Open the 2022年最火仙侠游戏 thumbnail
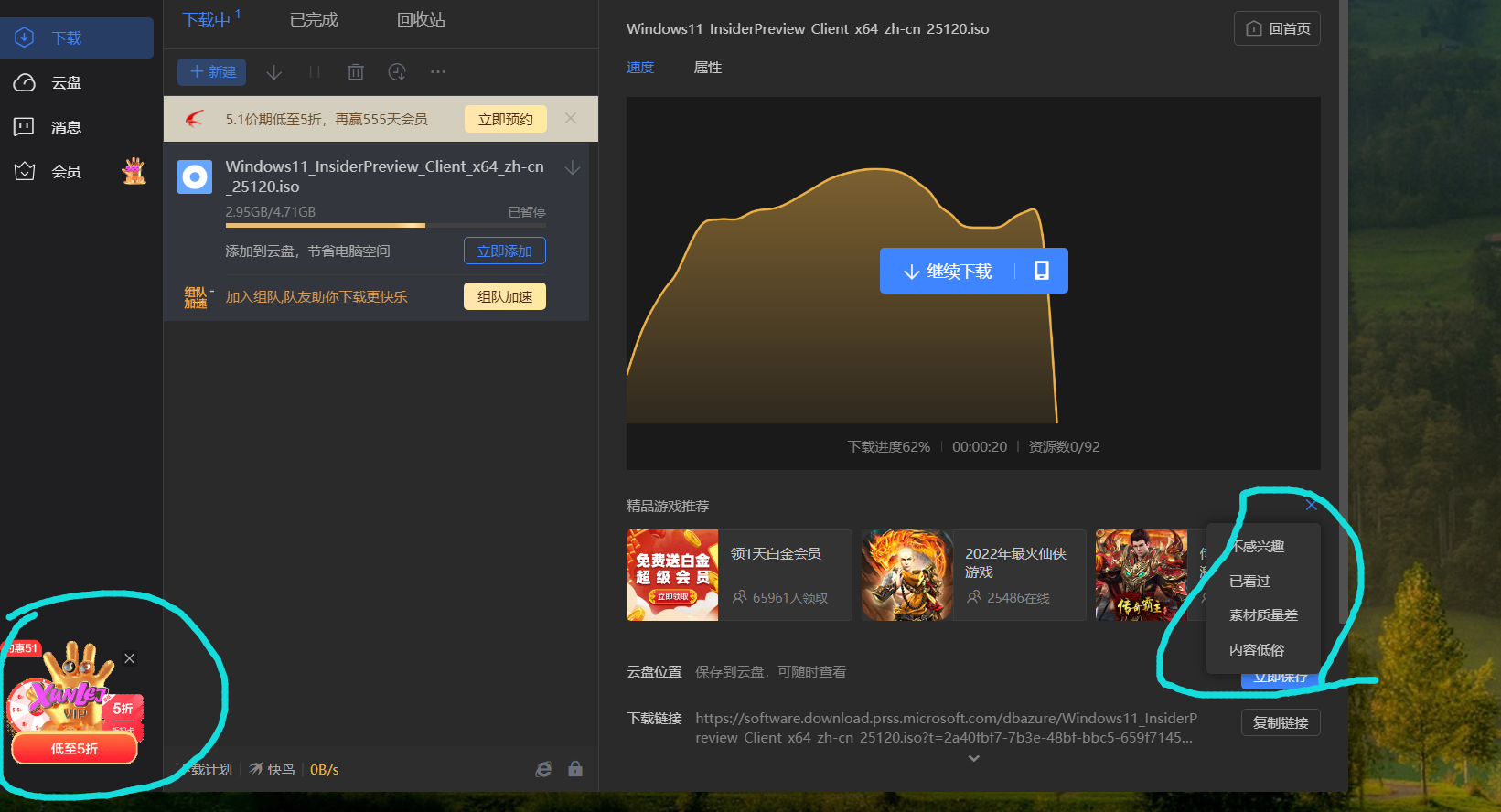This screenshot has height=812, width=1501. tap(906, 575)
